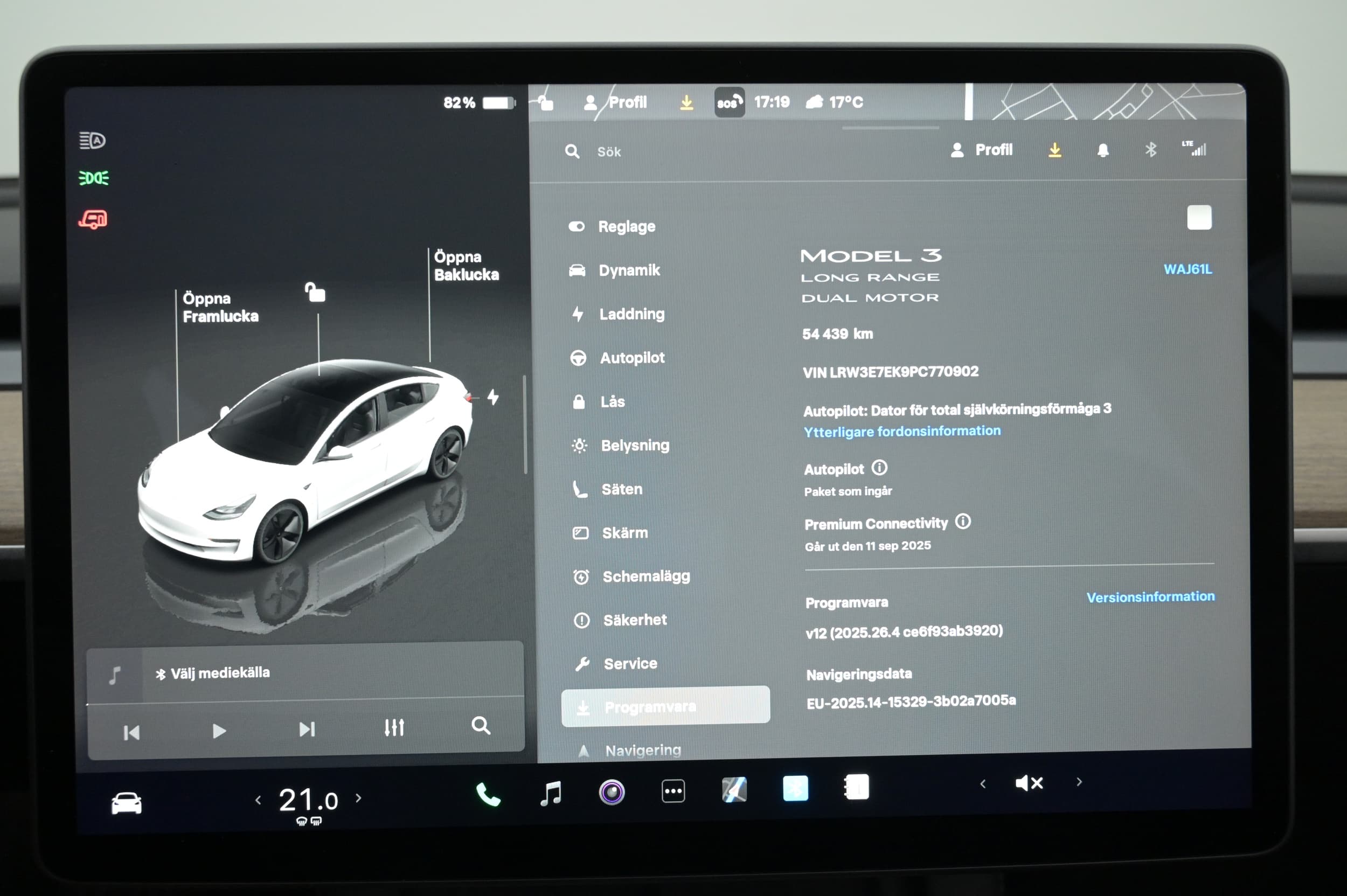This screenshot has width=1347, height=896.
Task: Choose media source via Välj mediekälla
Action: tap(213, 673)
